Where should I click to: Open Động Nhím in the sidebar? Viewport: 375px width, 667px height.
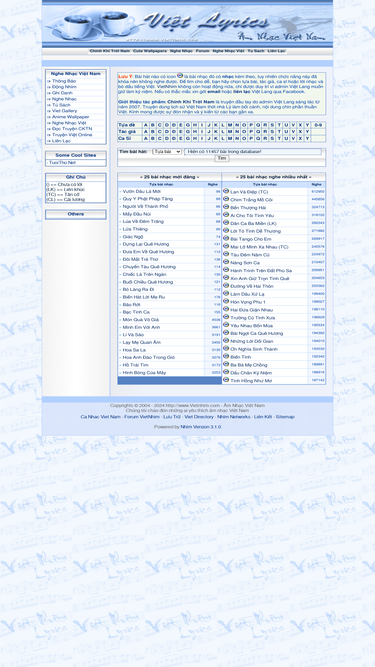[x=64, y=87]
